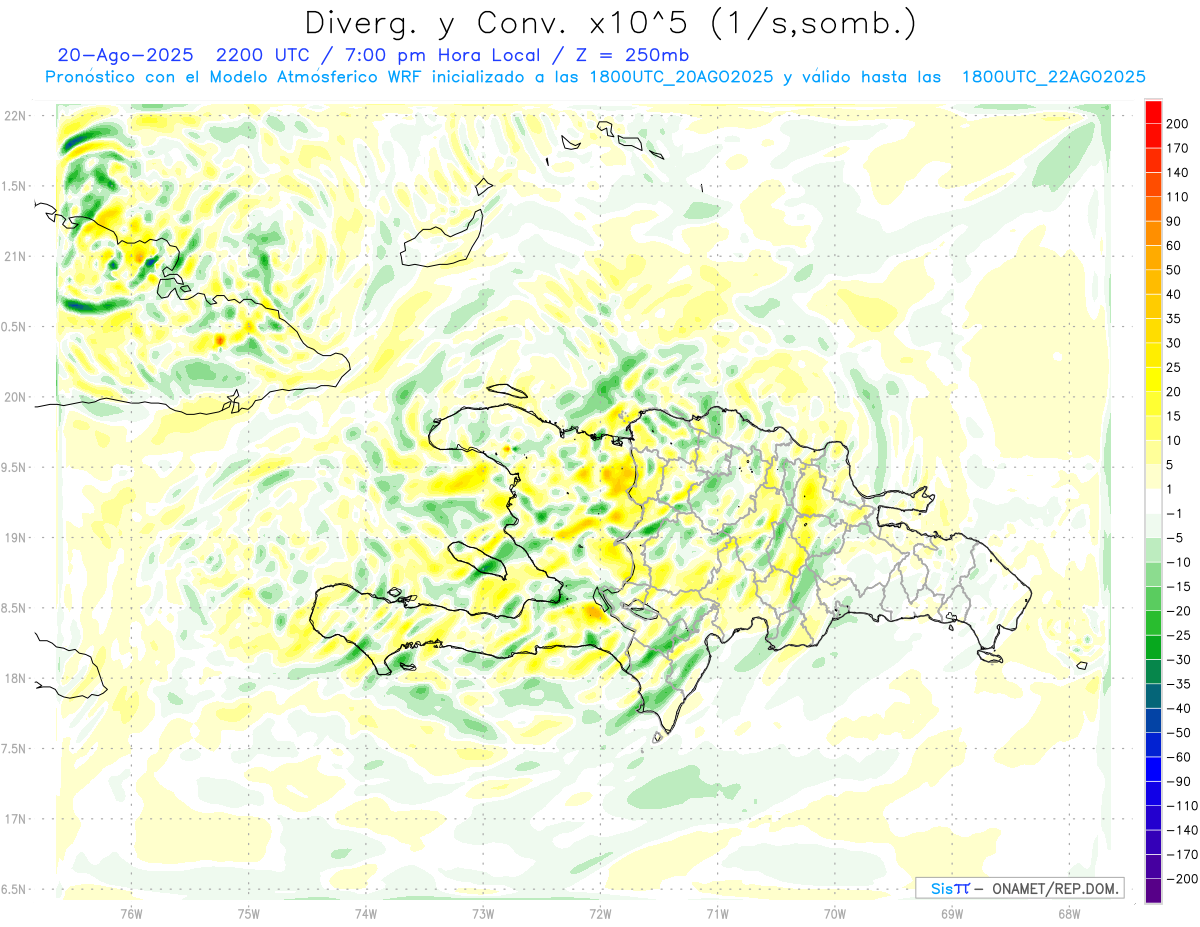Viewport: 1200px width, 927px height.
Task: Click the '20N' latitude label
Action: 15,397
